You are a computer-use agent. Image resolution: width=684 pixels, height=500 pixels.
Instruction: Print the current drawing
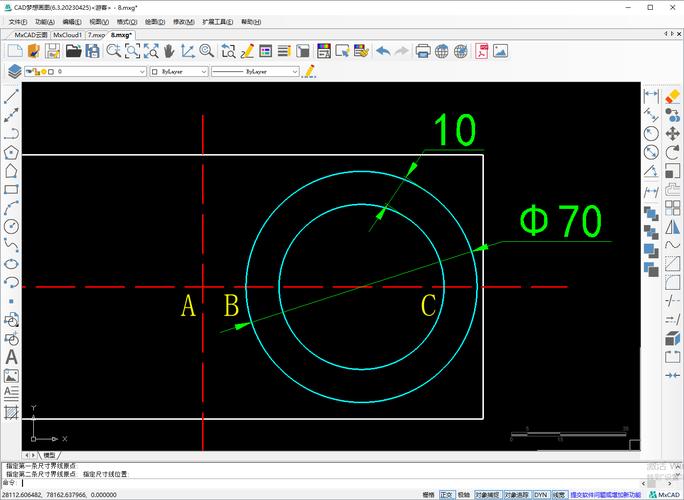pos(423,51)
